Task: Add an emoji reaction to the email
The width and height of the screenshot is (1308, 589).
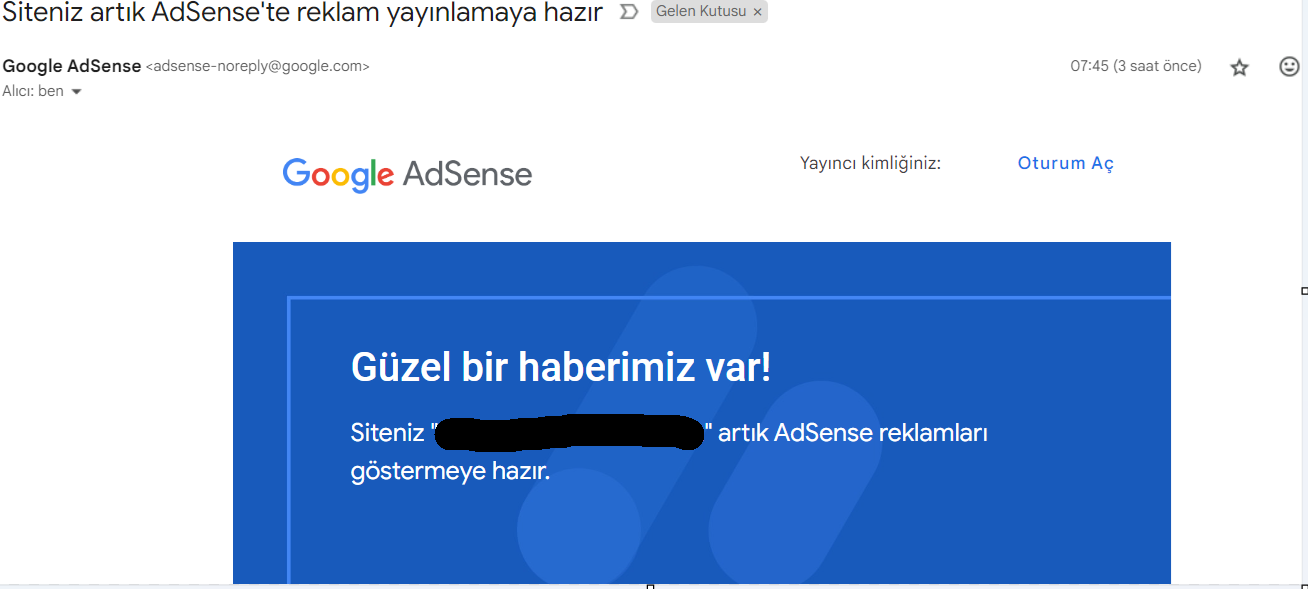Action: coord(1290,67)
